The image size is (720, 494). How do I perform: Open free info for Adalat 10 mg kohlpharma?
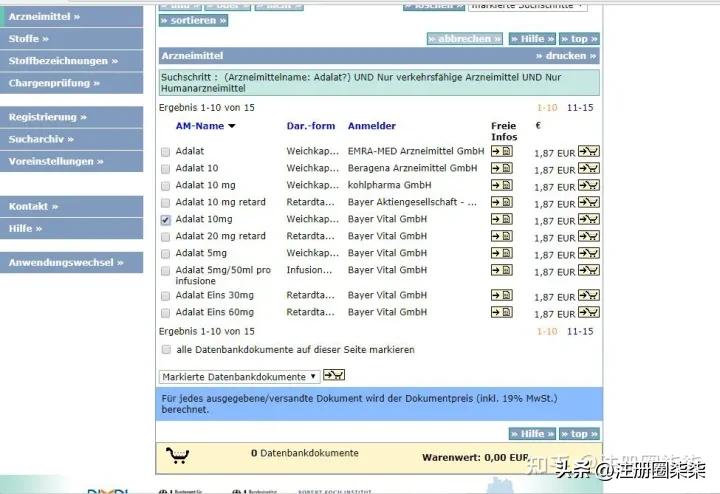(x=501, y=185)
